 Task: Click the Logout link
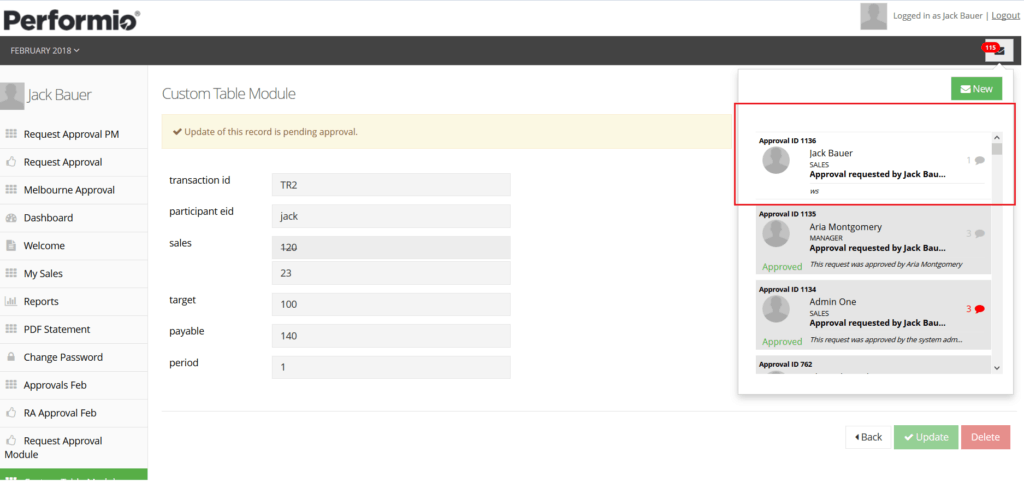[x=1006, y=16]
